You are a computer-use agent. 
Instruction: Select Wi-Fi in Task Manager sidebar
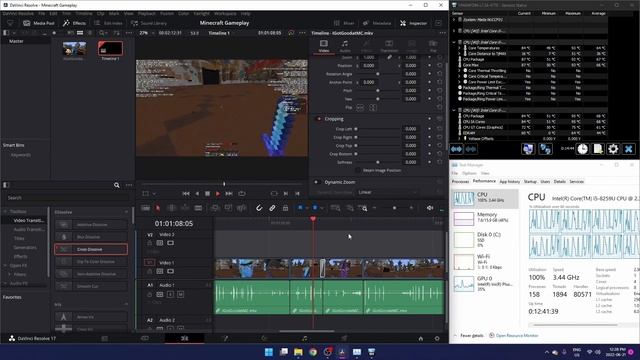[484, 261]
